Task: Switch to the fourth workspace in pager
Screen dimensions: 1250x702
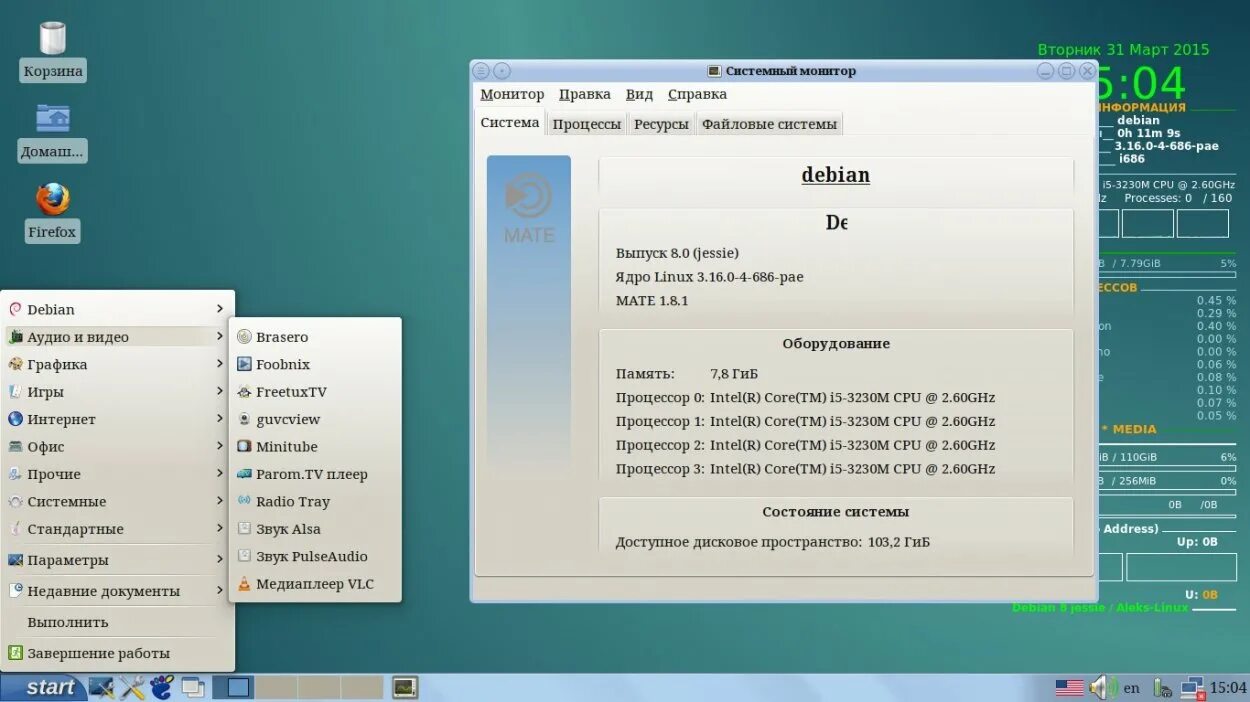Action: coord(362,687)
